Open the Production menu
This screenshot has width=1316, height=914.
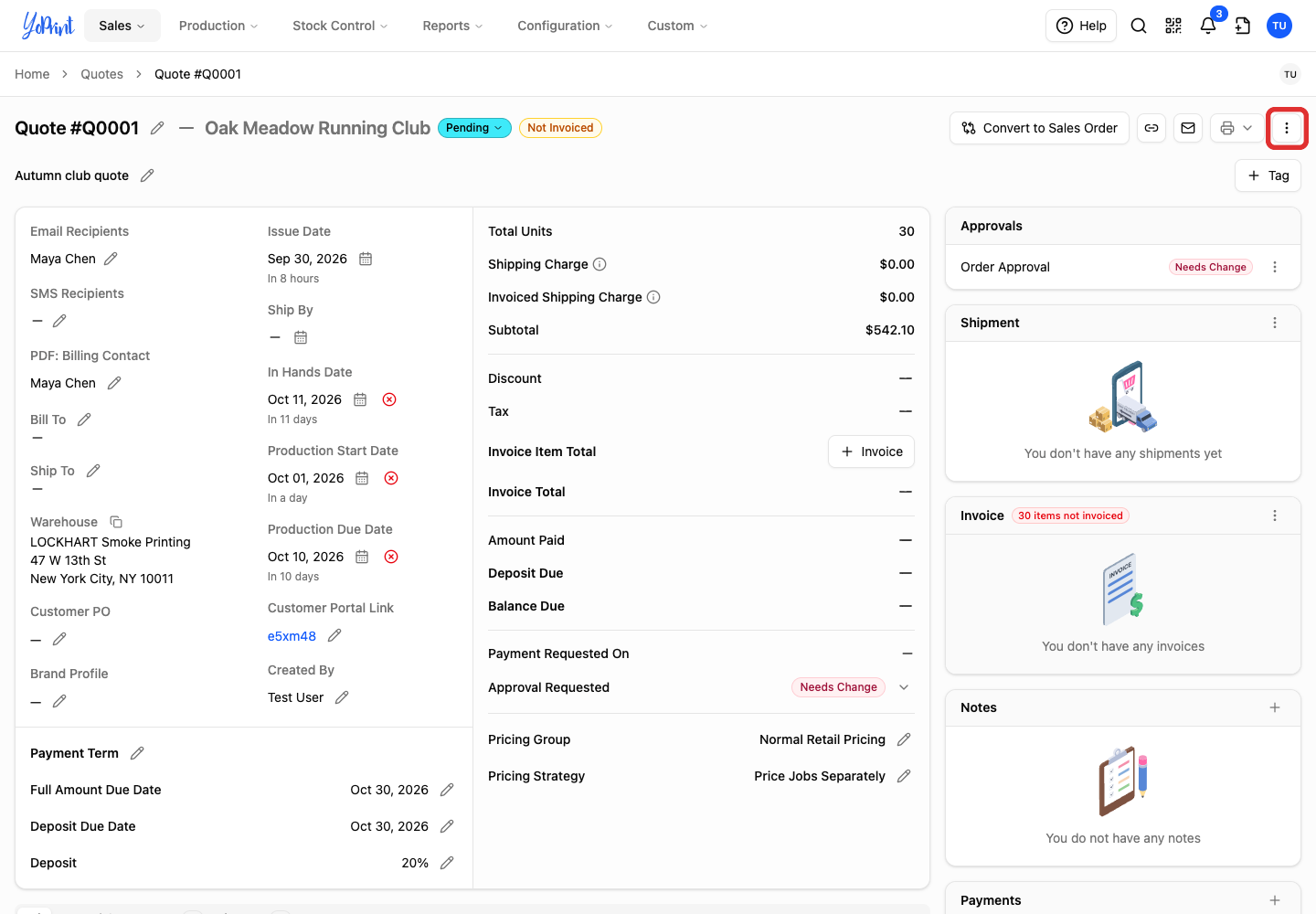coord(218,26)
